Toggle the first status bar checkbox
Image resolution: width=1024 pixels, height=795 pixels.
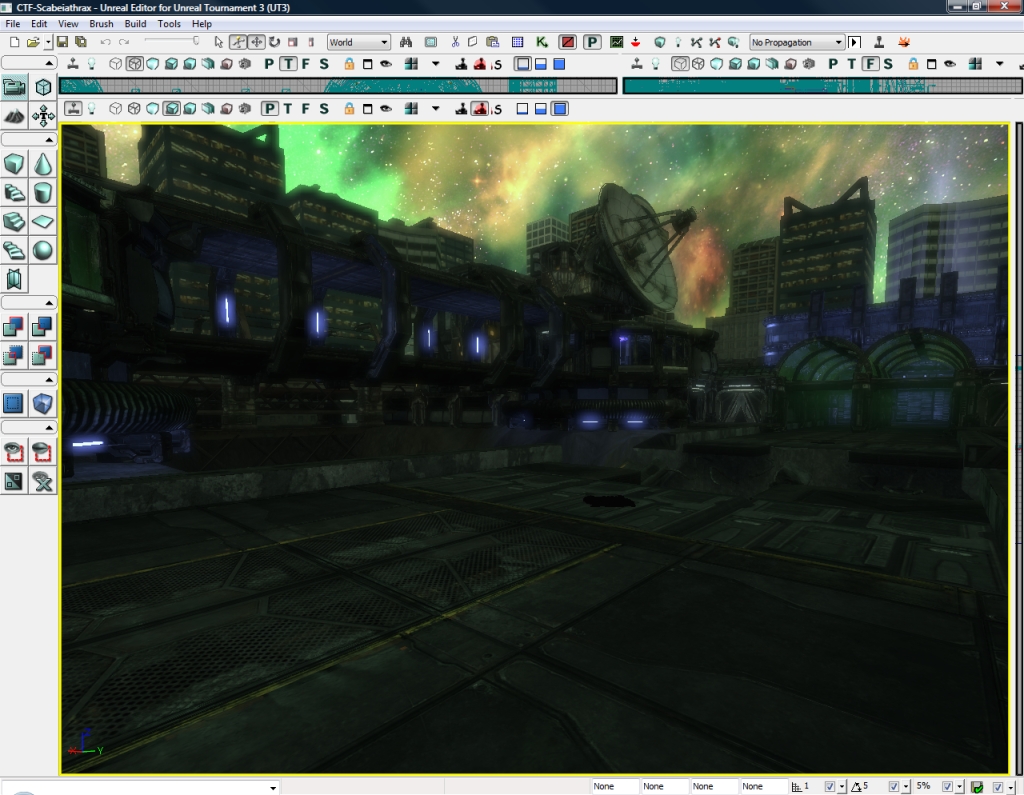pyautogui.click(x=829, y=787)
